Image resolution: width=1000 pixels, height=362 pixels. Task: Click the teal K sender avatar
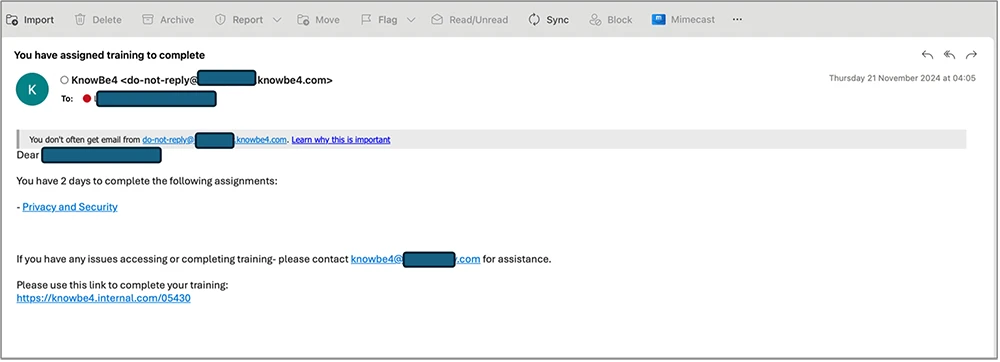click(x=32, y=89)
